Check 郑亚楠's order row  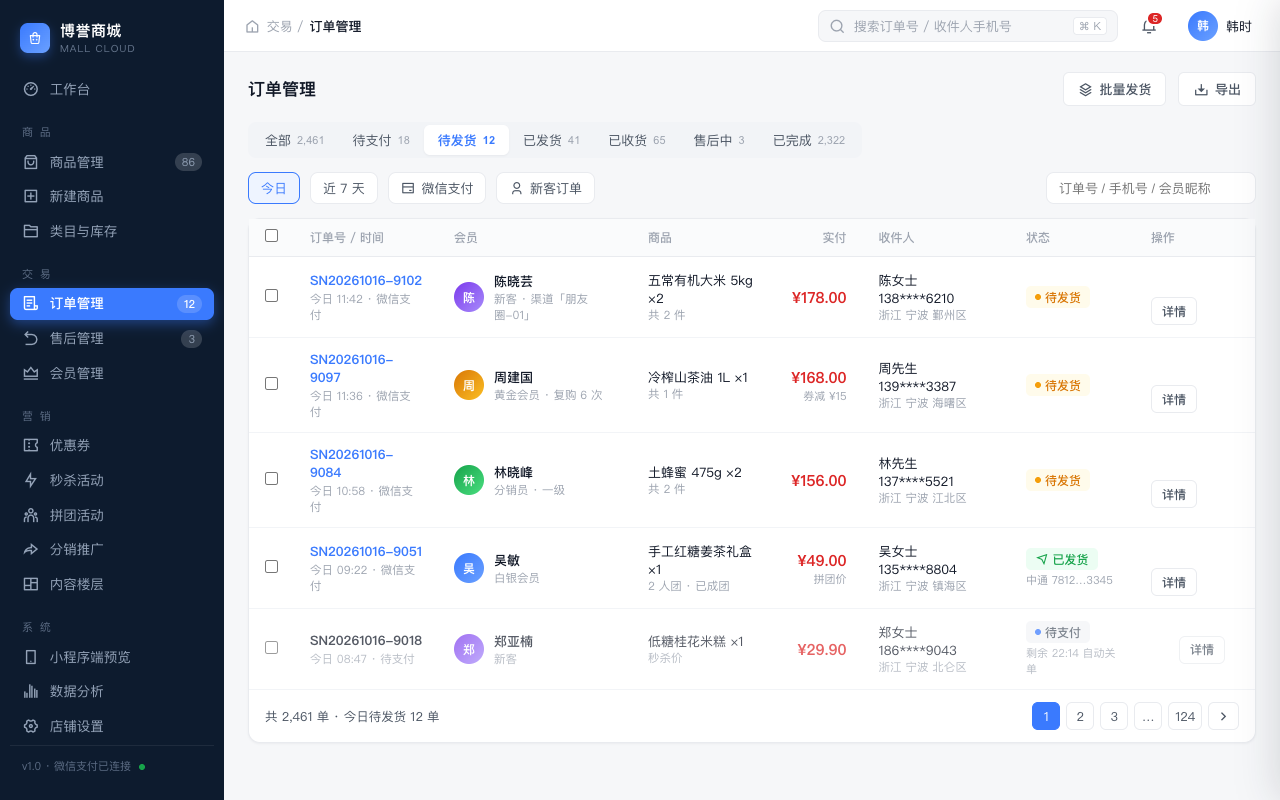click(x=271, y=648)
